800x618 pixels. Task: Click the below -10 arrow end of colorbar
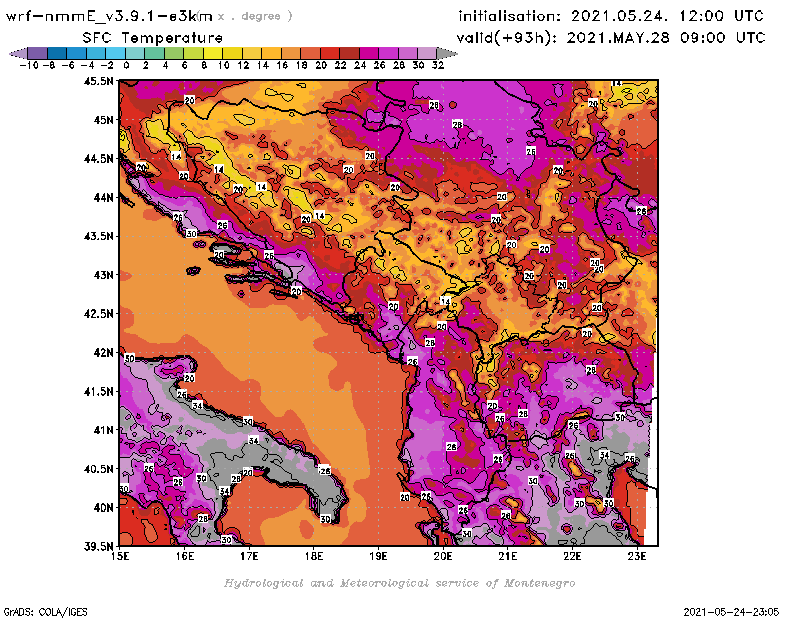coord(18,53)
